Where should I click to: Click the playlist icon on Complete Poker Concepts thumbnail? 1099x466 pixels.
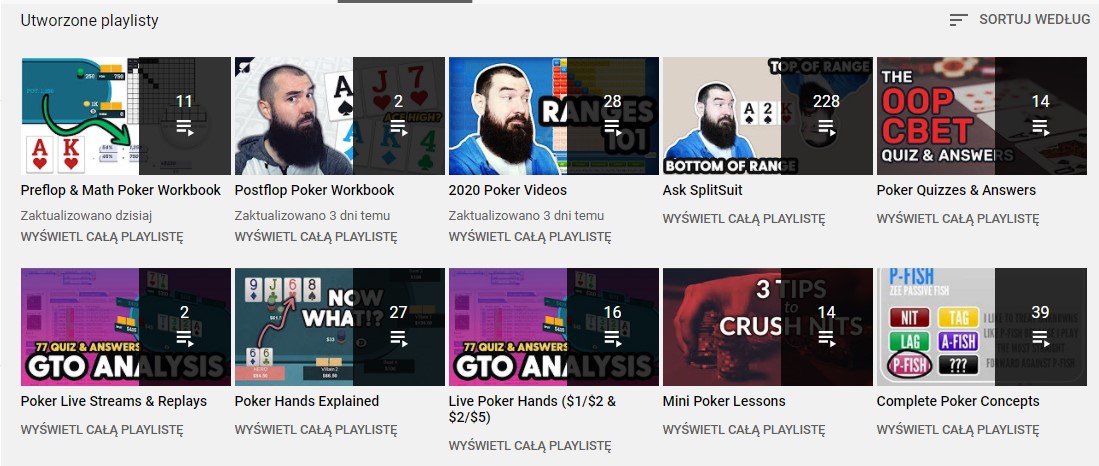(x=1041, y=339)
